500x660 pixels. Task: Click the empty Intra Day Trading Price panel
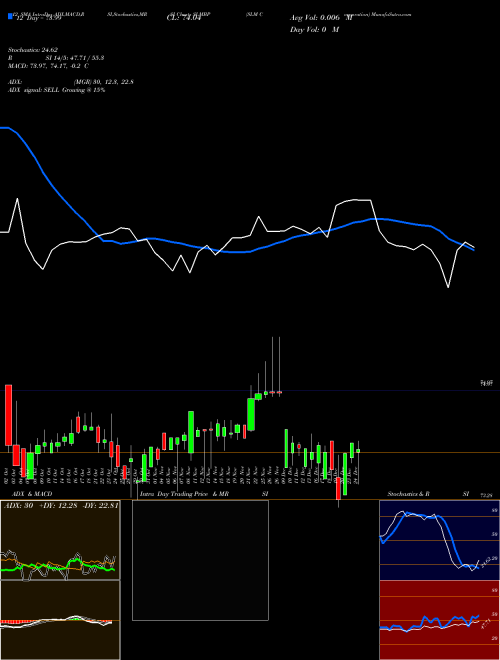click(200, 560)
